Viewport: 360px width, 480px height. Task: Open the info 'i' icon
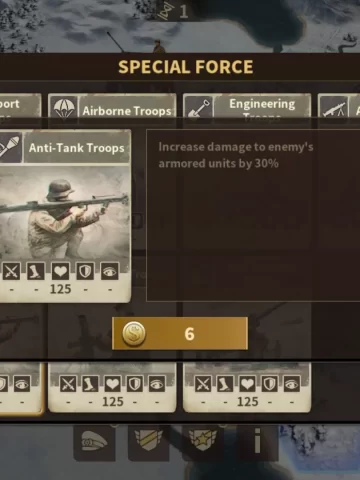pyautogui.click(x=257, y=441)
